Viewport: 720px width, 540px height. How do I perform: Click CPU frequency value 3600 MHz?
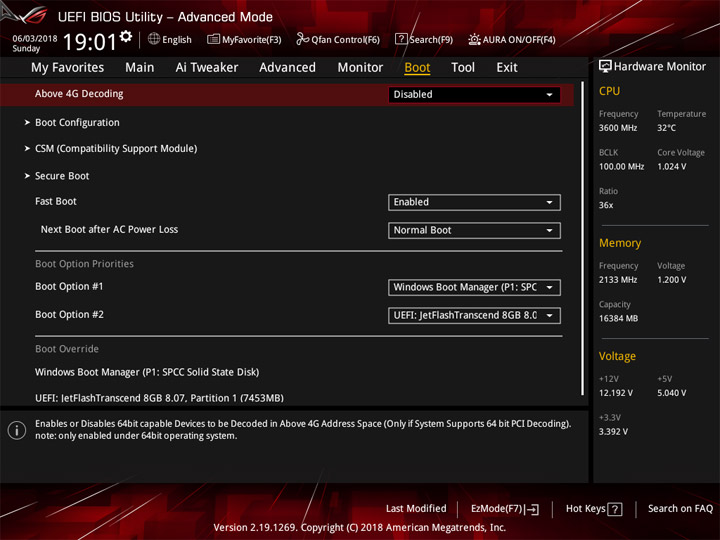[618, 128]
